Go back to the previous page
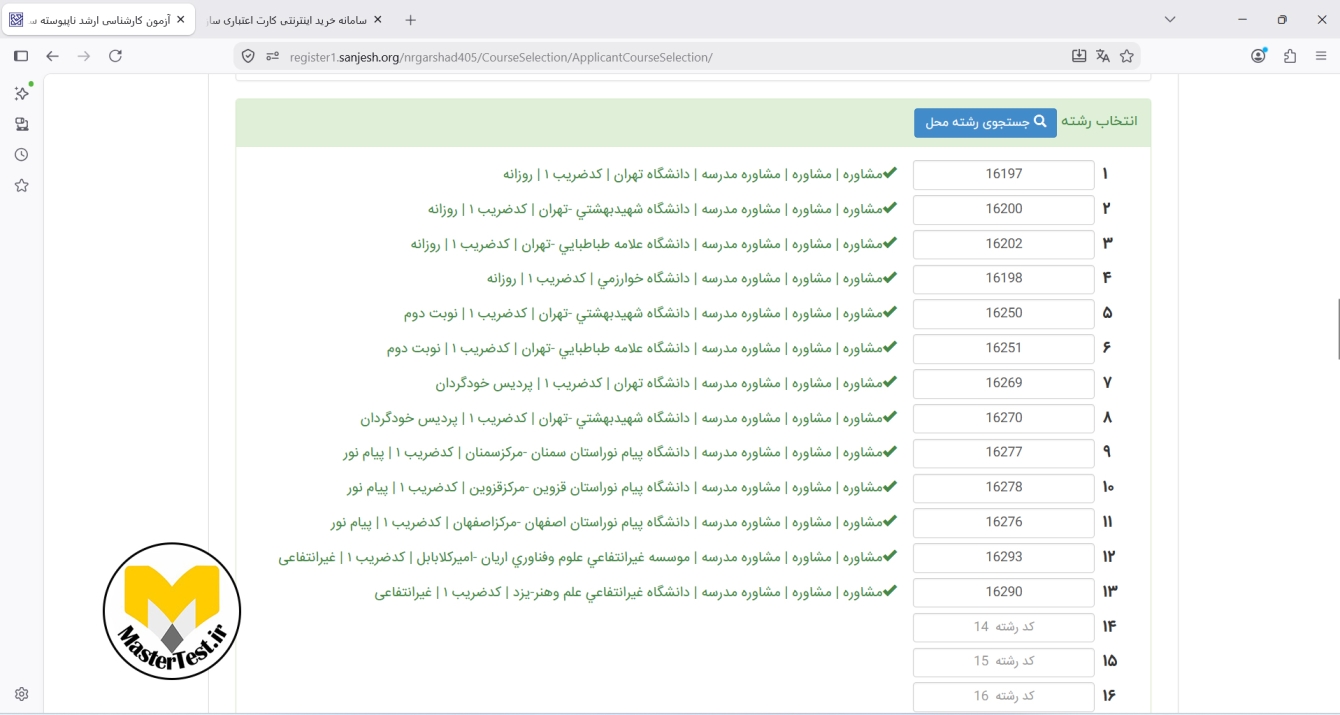 53,56
